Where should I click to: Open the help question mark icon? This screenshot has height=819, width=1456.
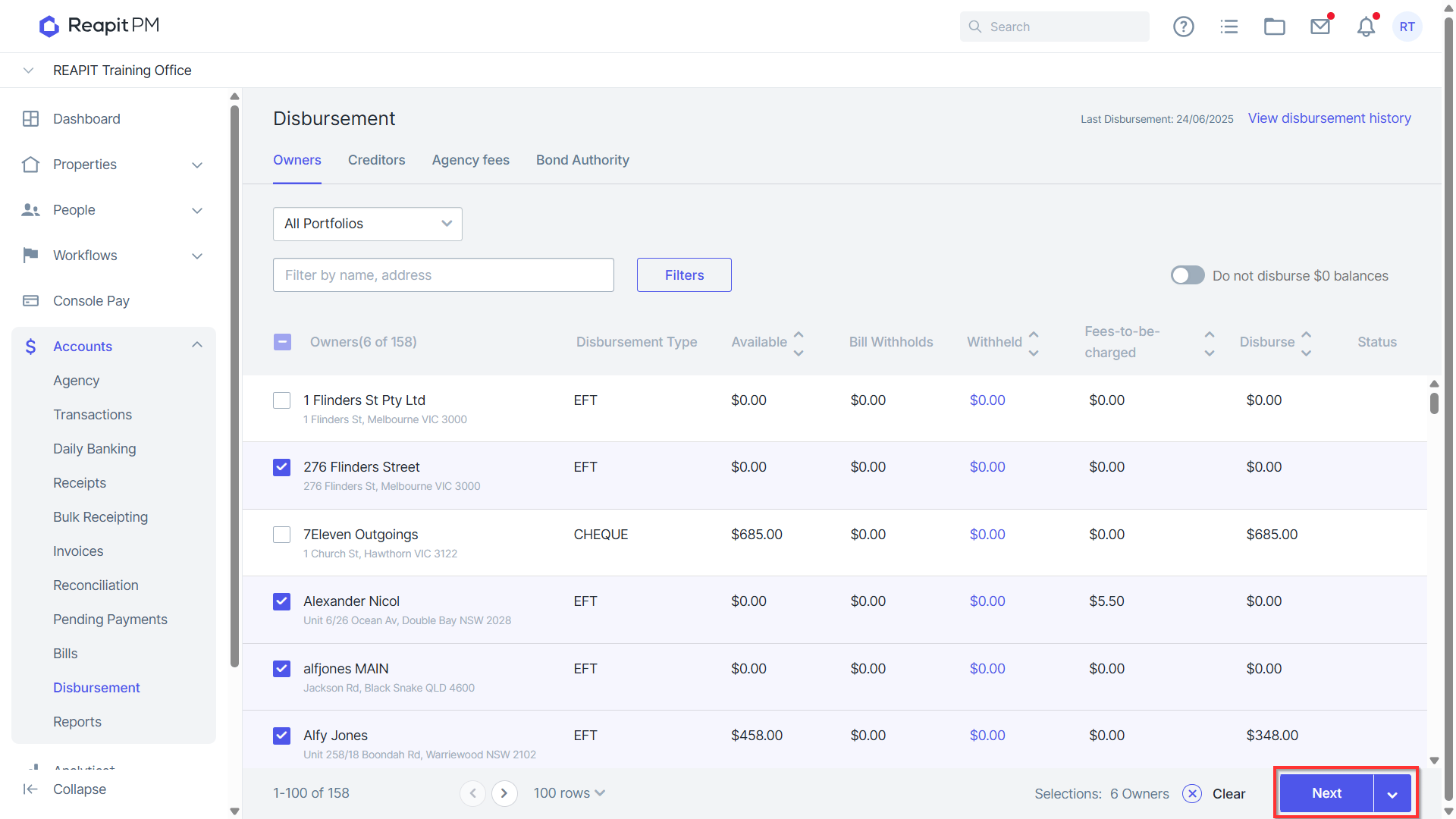pos(1183,27)
